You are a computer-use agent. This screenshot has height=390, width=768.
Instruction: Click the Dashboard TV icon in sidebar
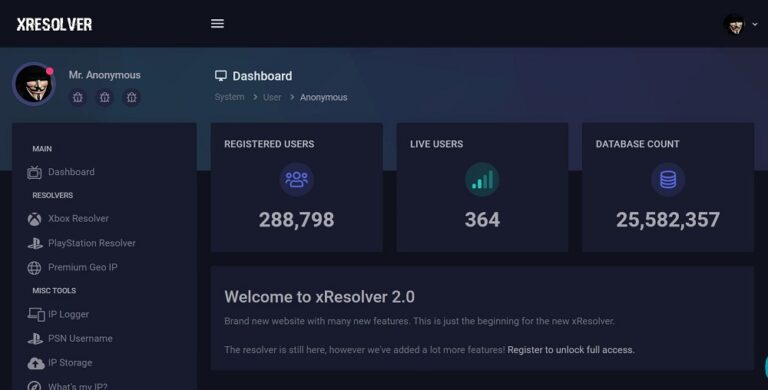34,172
